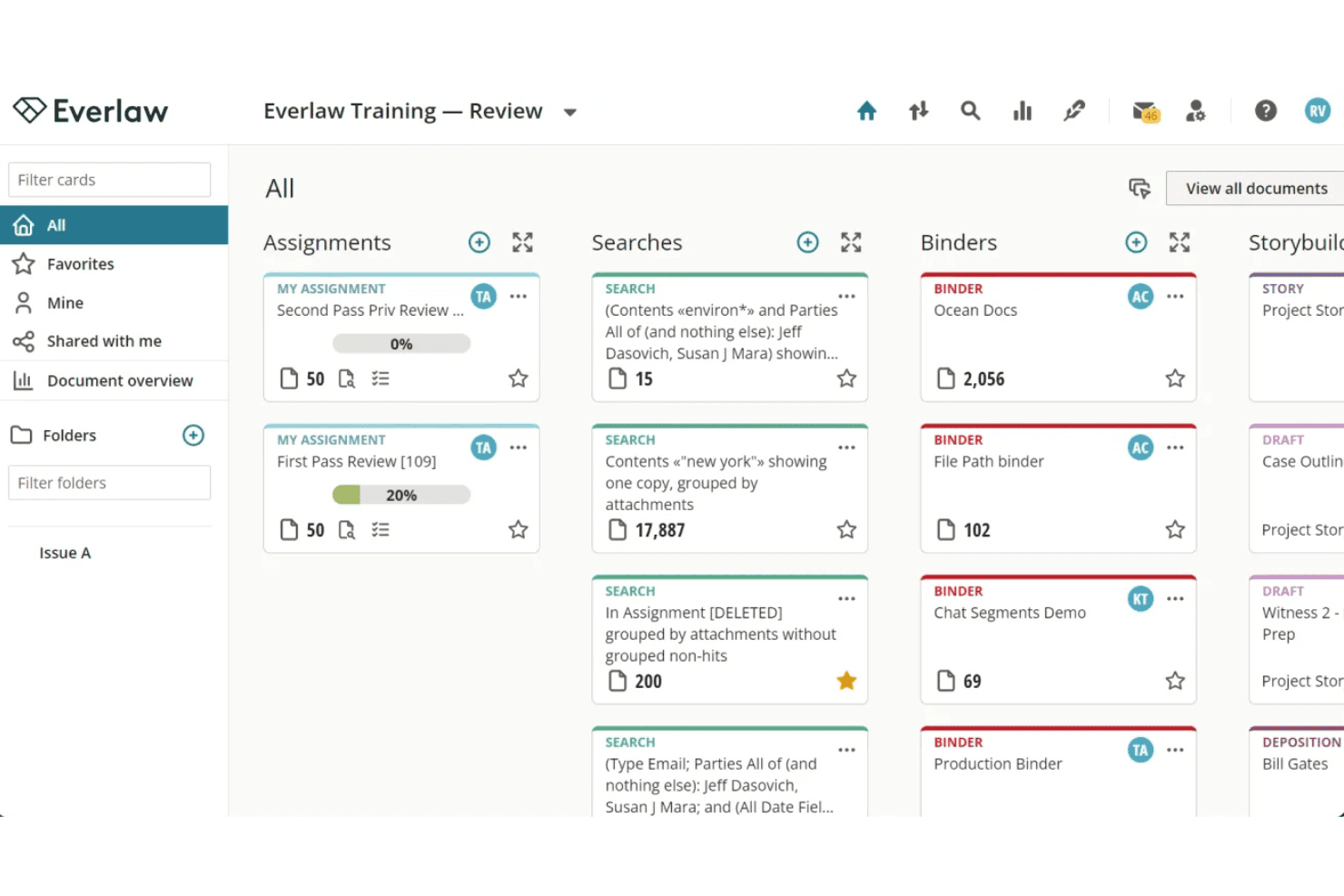Open the Storybuilder quill pen icon
The height and width of the screenshot is (896, 1344).
click(1074, 111)
